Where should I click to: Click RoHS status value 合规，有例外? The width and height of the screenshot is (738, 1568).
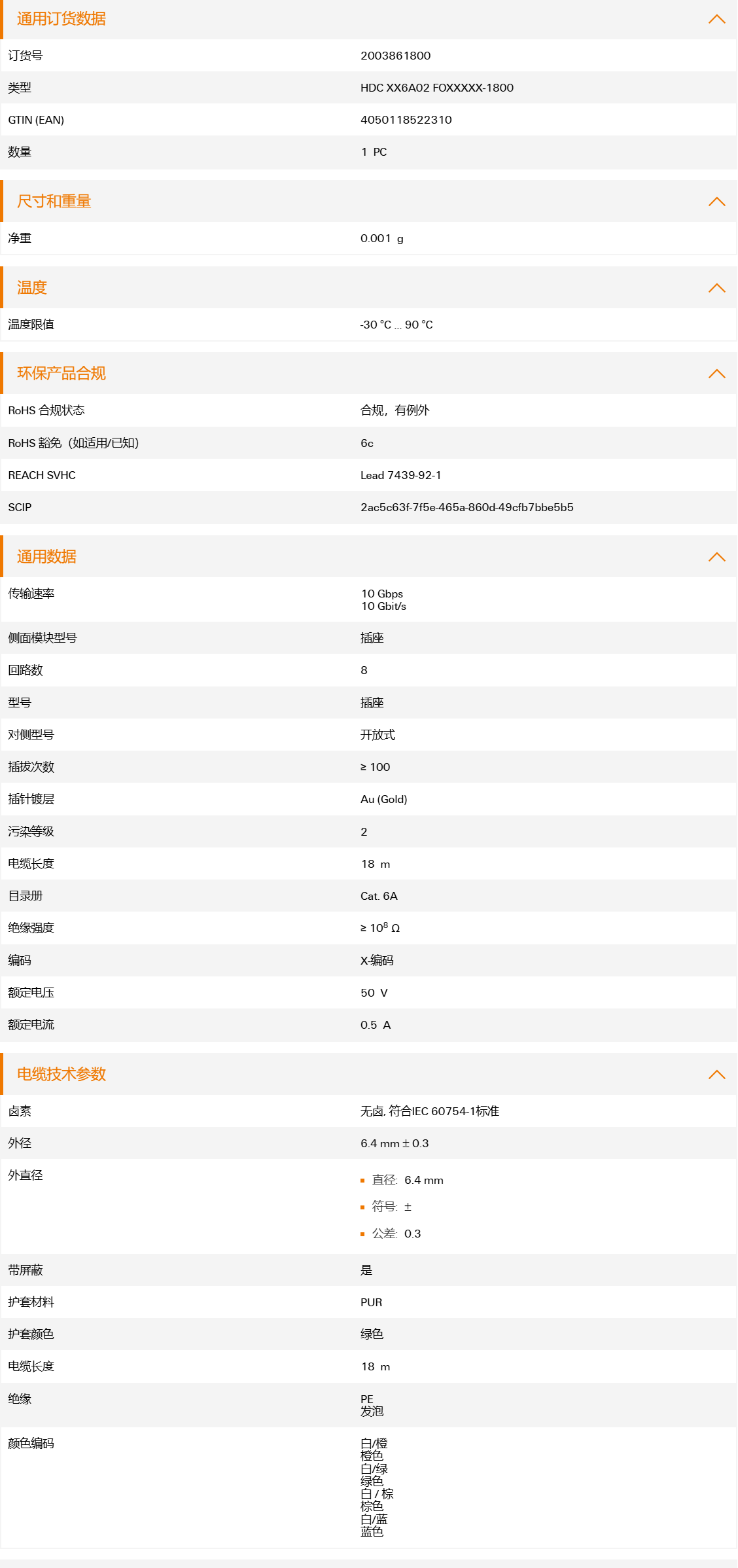tap(395, 410)
